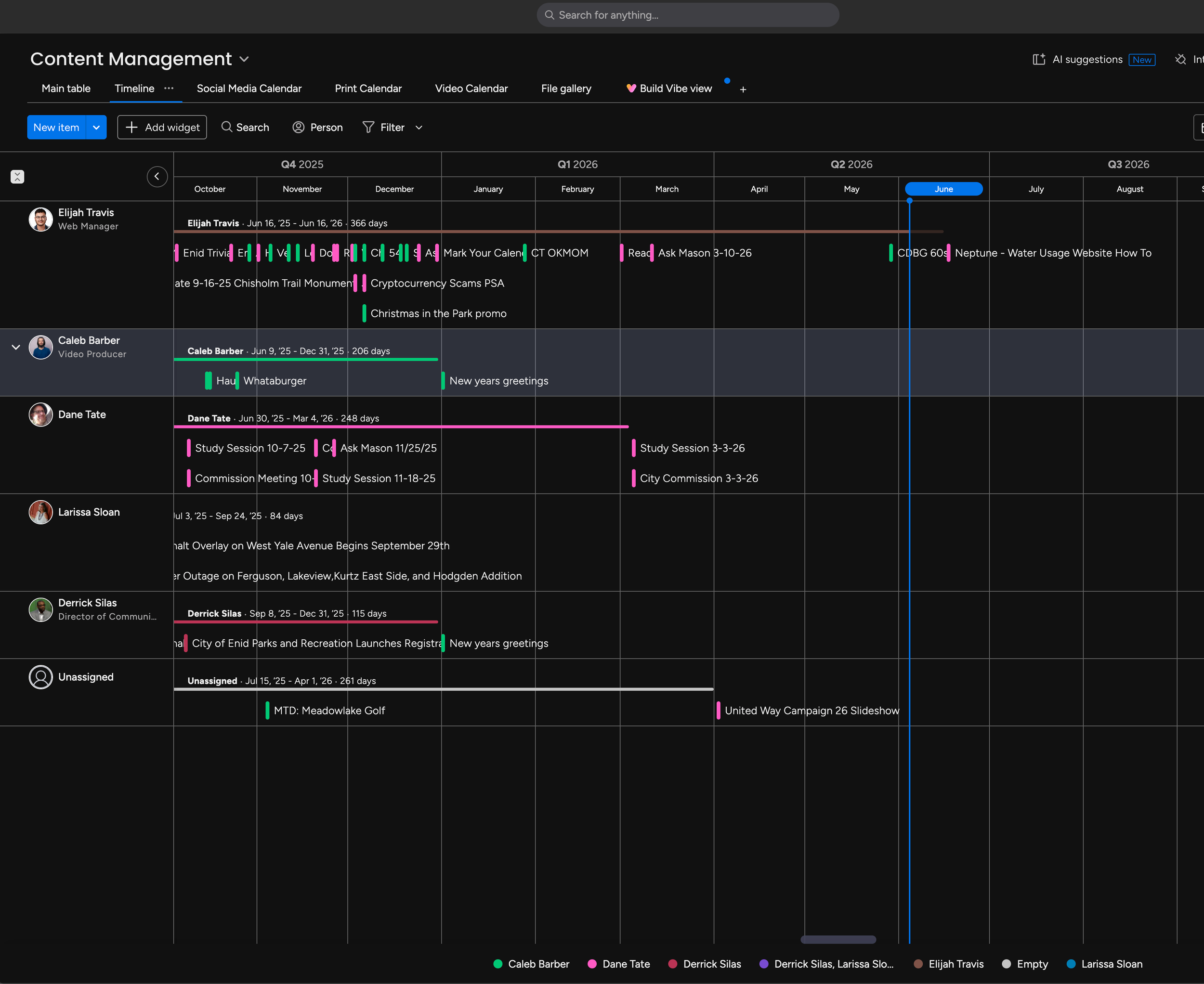Viewport: 1204px width, 984px height.
Task: Open New years greetings in Caleb Barber row
Action: click(x=495, y=381)
